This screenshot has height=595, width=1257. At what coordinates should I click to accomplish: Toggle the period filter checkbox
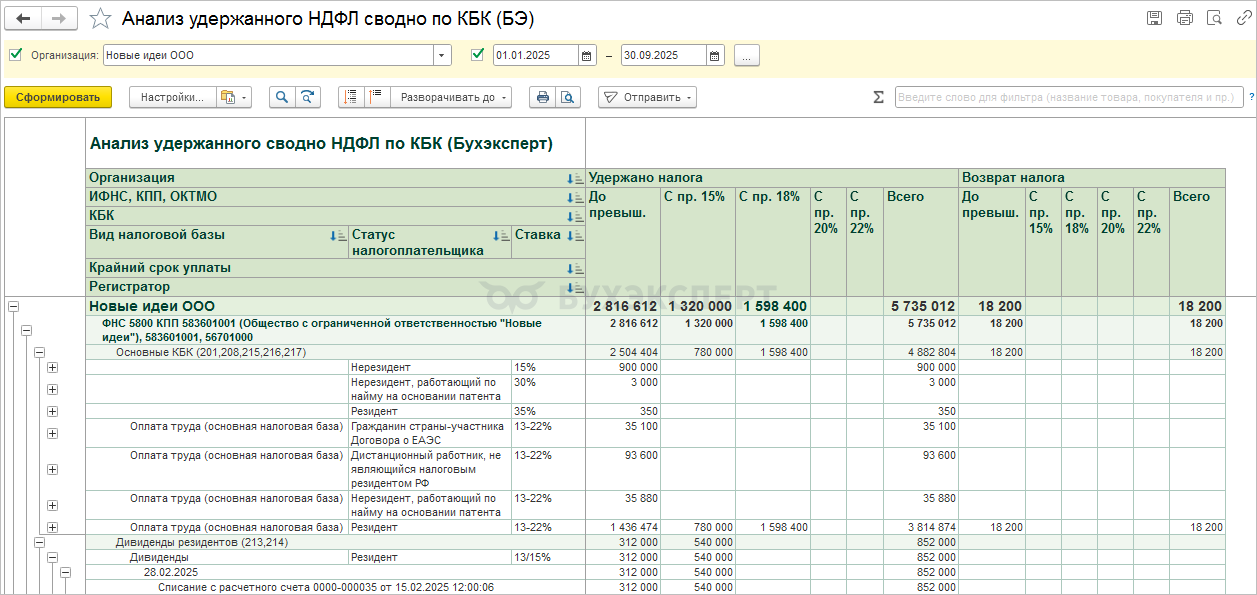[477, 55]
